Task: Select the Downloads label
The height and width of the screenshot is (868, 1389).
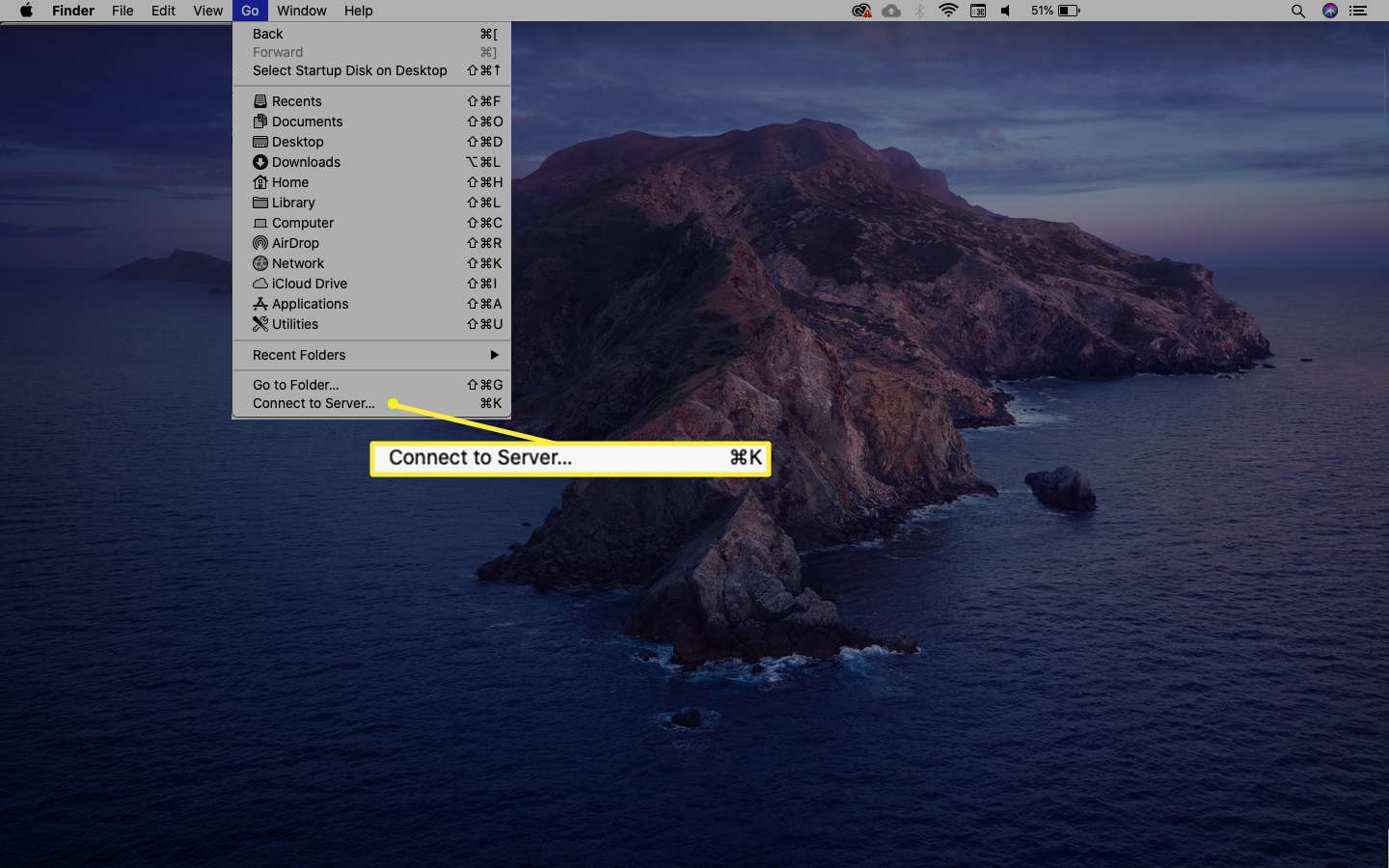Action: click(306, 162)
